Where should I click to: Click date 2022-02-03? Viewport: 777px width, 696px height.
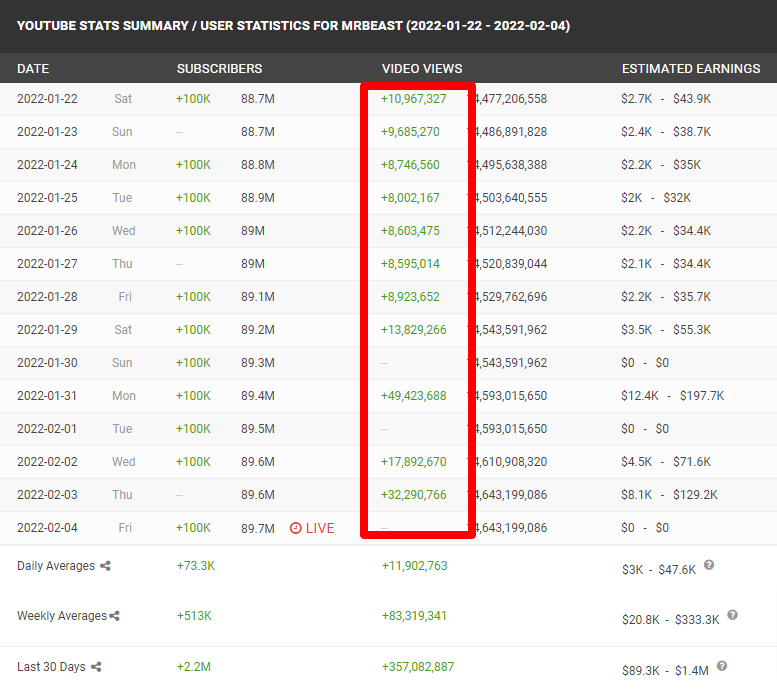(48, 495)
